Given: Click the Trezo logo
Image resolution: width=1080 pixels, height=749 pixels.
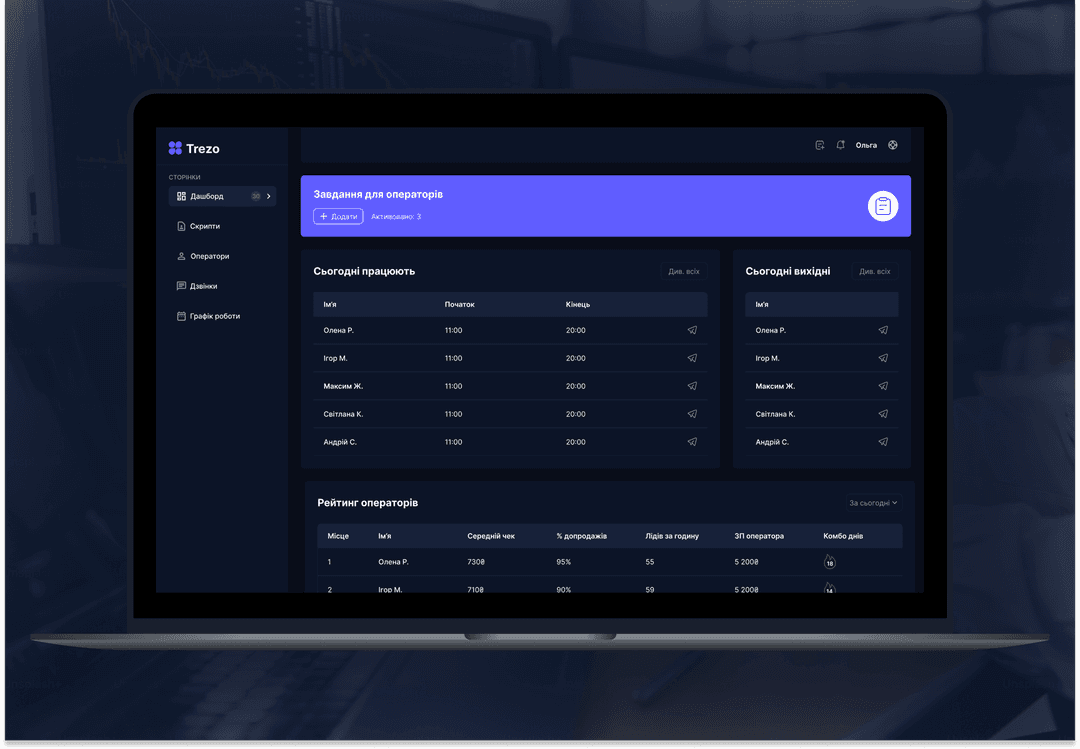Looking at the screenshot, I should 194,149.
